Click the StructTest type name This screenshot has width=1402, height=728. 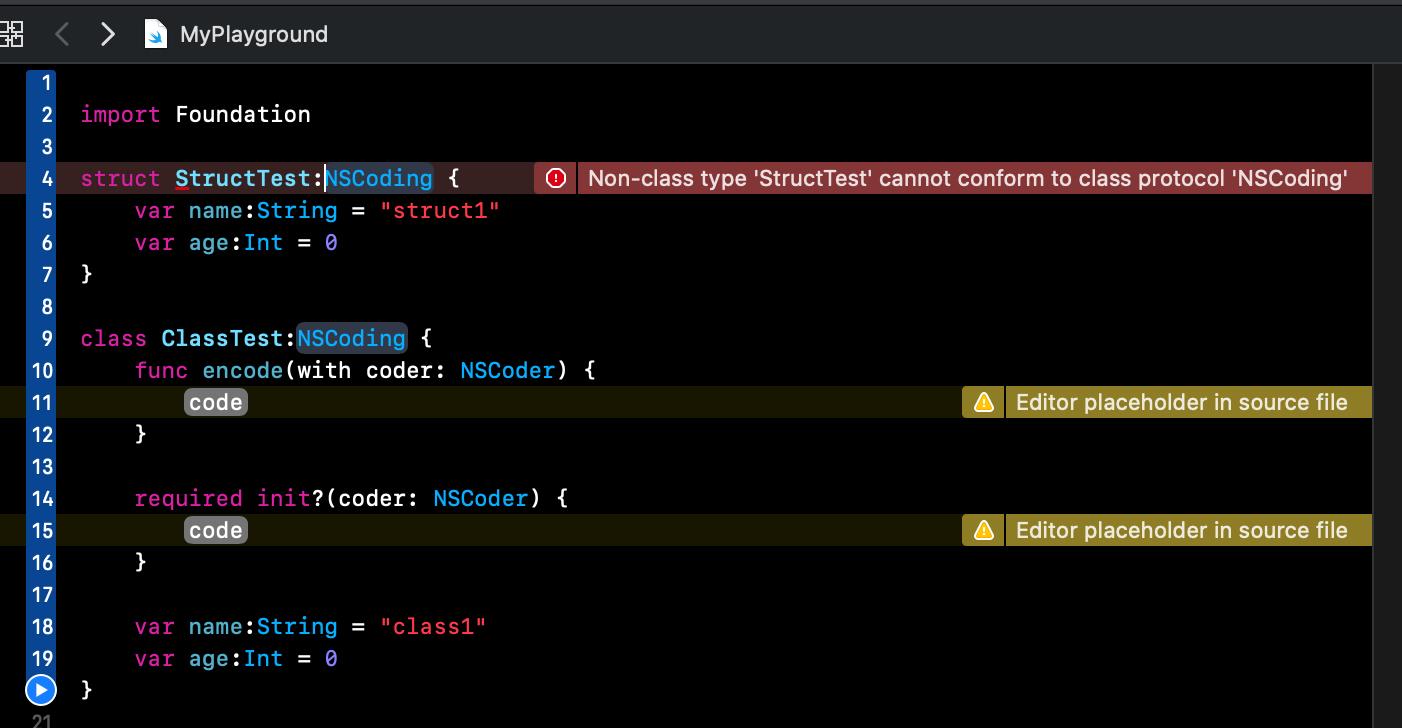point(243,178)
